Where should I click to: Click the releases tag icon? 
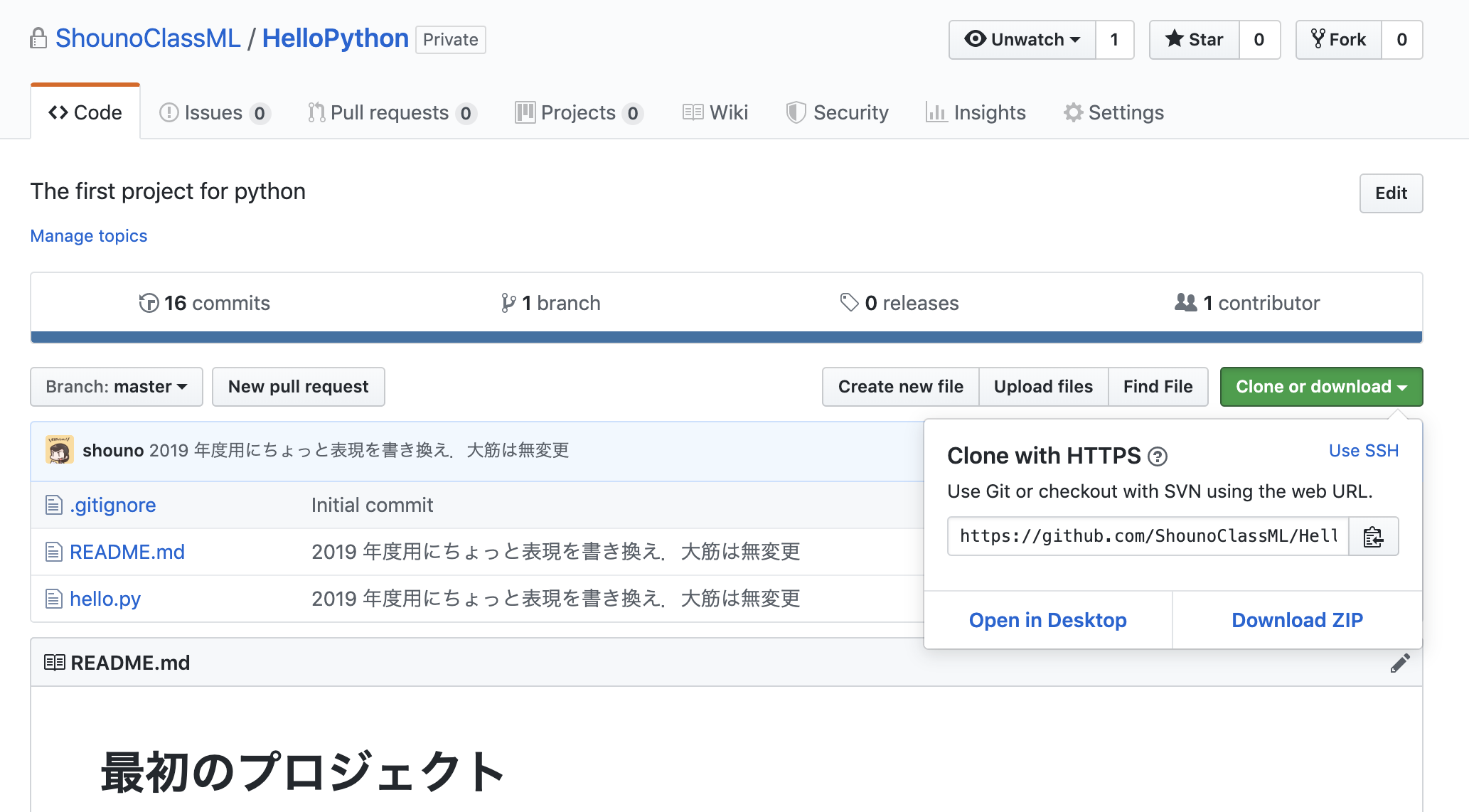pyautogui.click(x=849, y=302)
